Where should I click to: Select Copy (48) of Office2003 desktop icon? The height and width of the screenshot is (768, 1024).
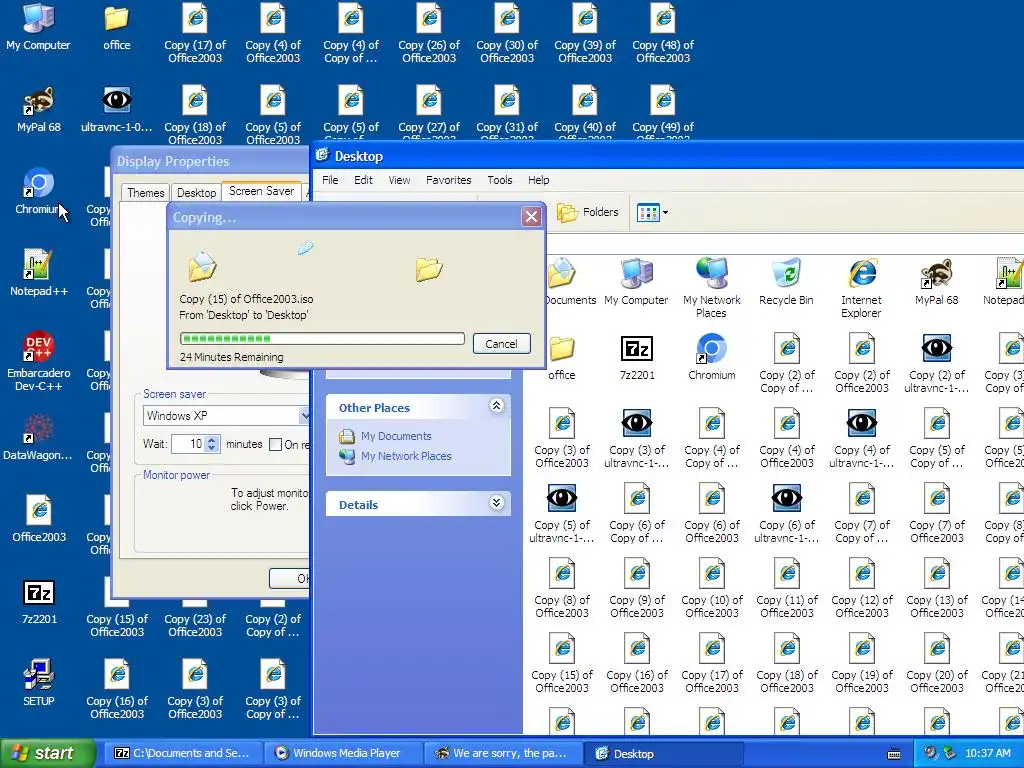(663, 33)
